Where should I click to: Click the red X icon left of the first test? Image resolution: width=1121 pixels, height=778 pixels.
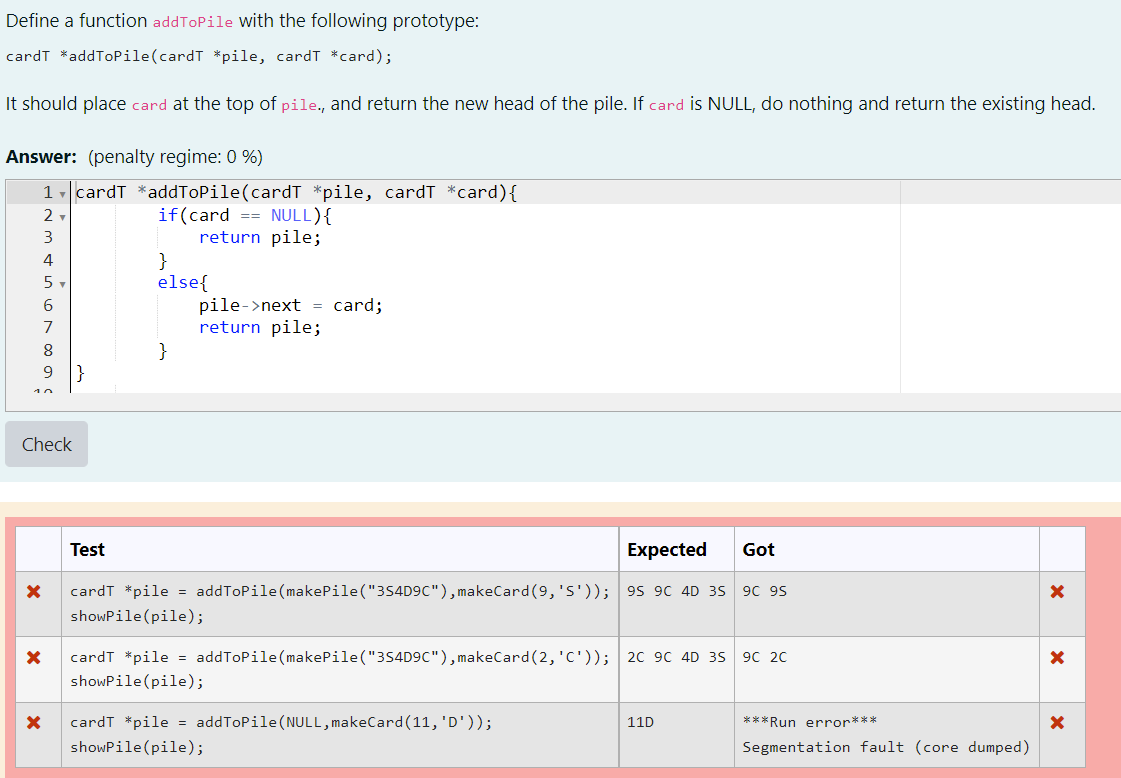click(33, 591)
